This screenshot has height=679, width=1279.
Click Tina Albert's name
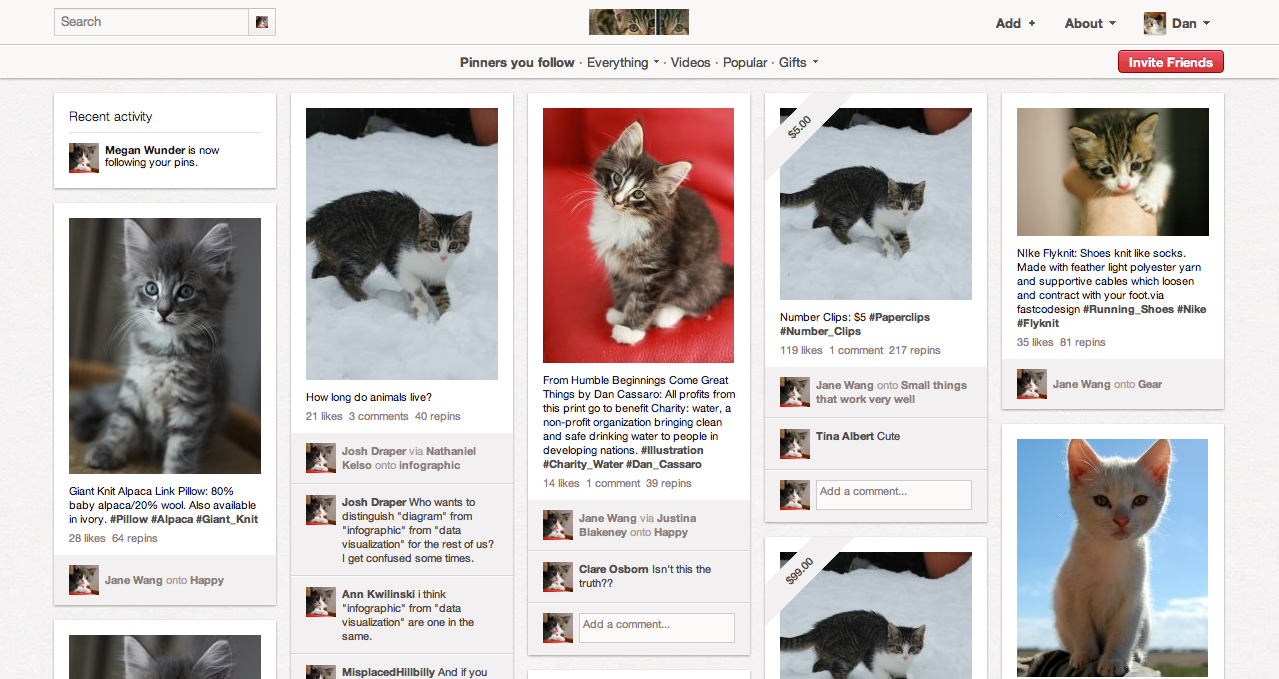point(844,436)
